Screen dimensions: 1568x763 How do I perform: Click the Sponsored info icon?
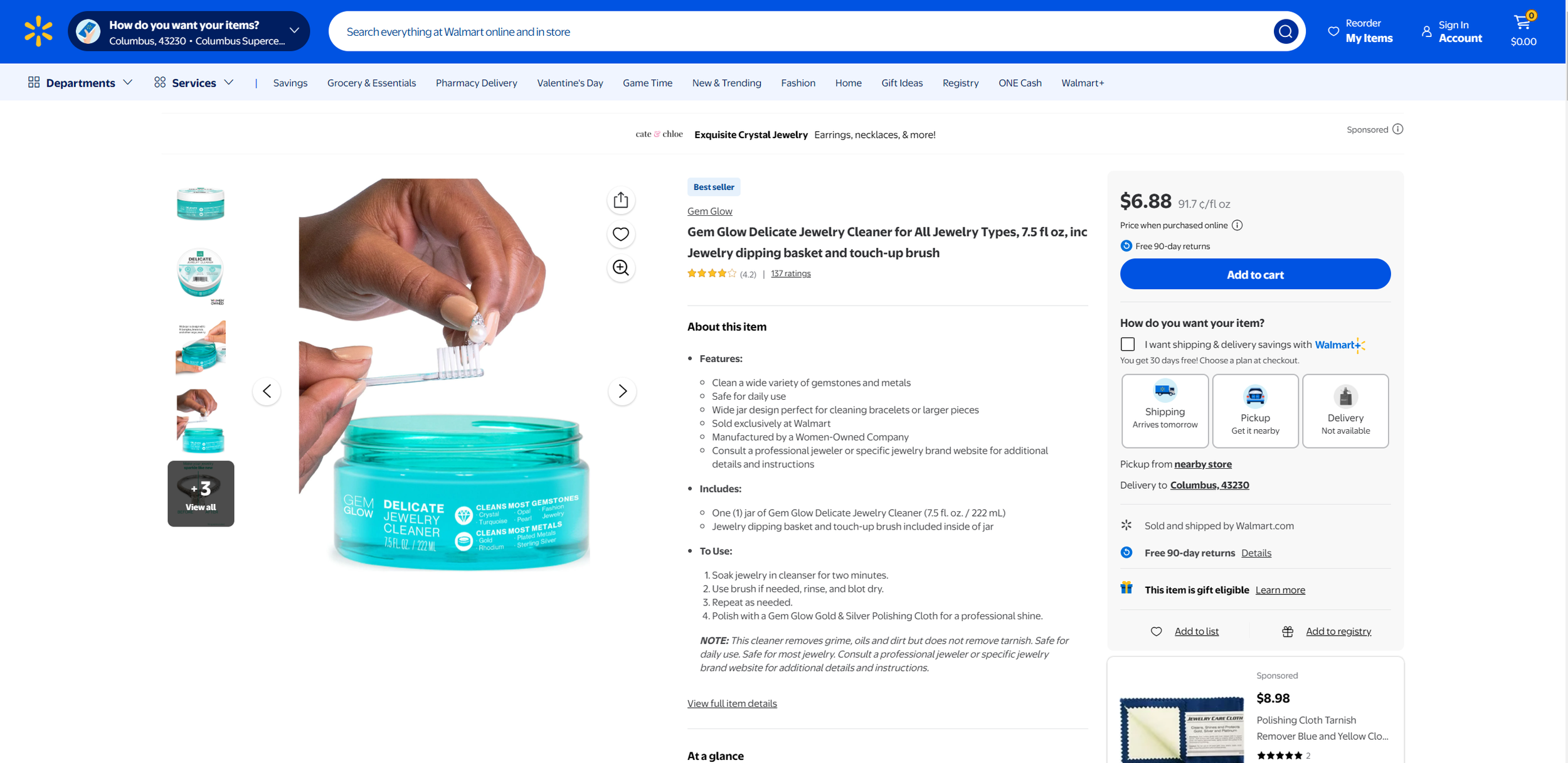[1398, 129]
